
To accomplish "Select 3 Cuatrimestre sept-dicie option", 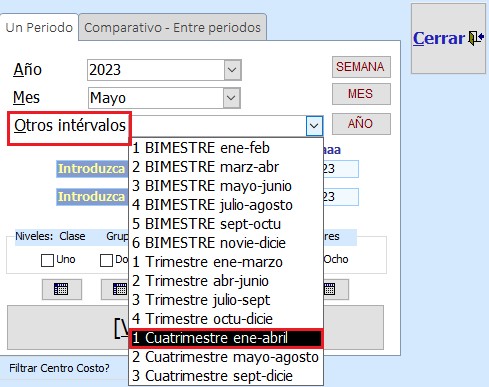I will point(226,376).
